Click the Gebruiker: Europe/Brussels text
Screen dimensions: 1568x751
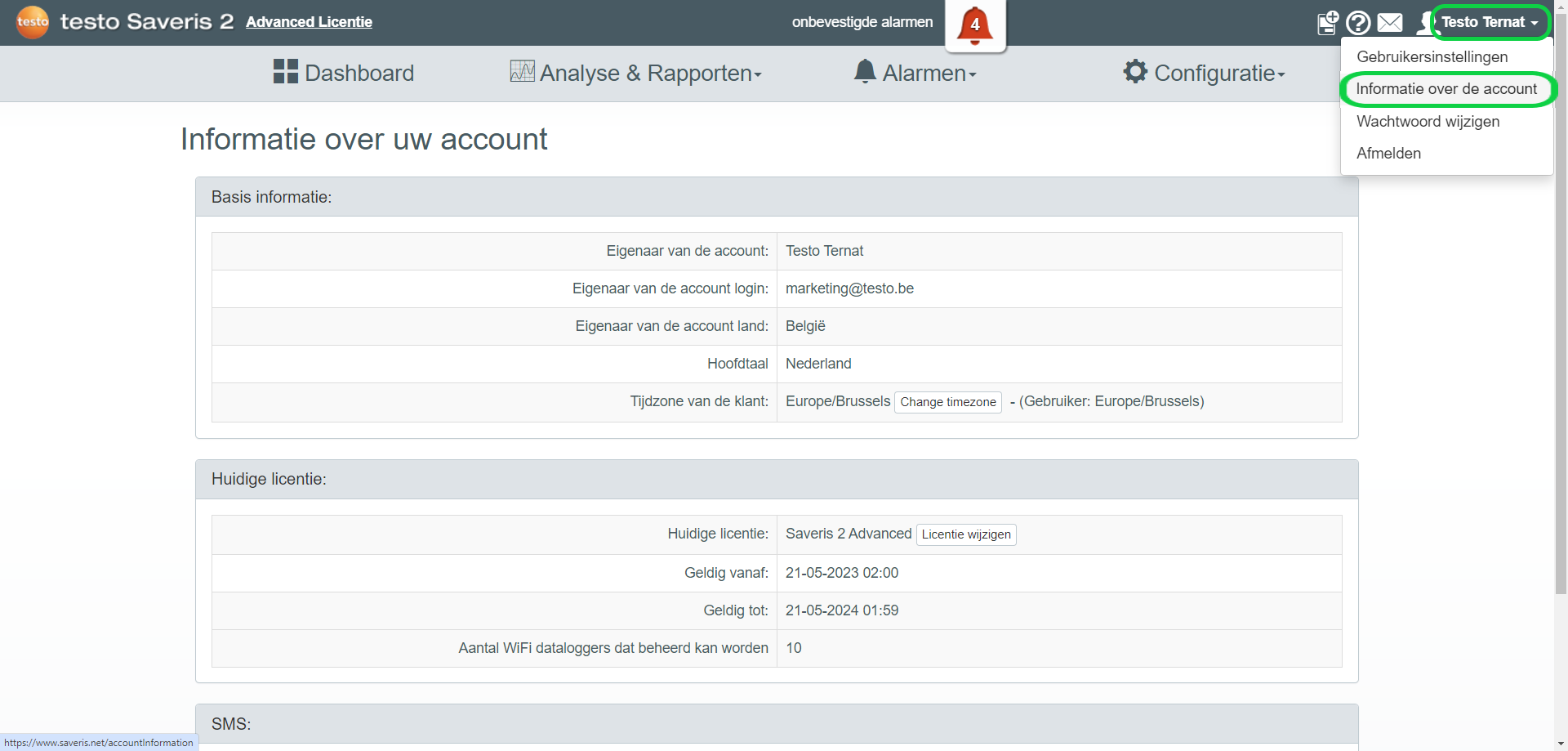point(1111,401)
